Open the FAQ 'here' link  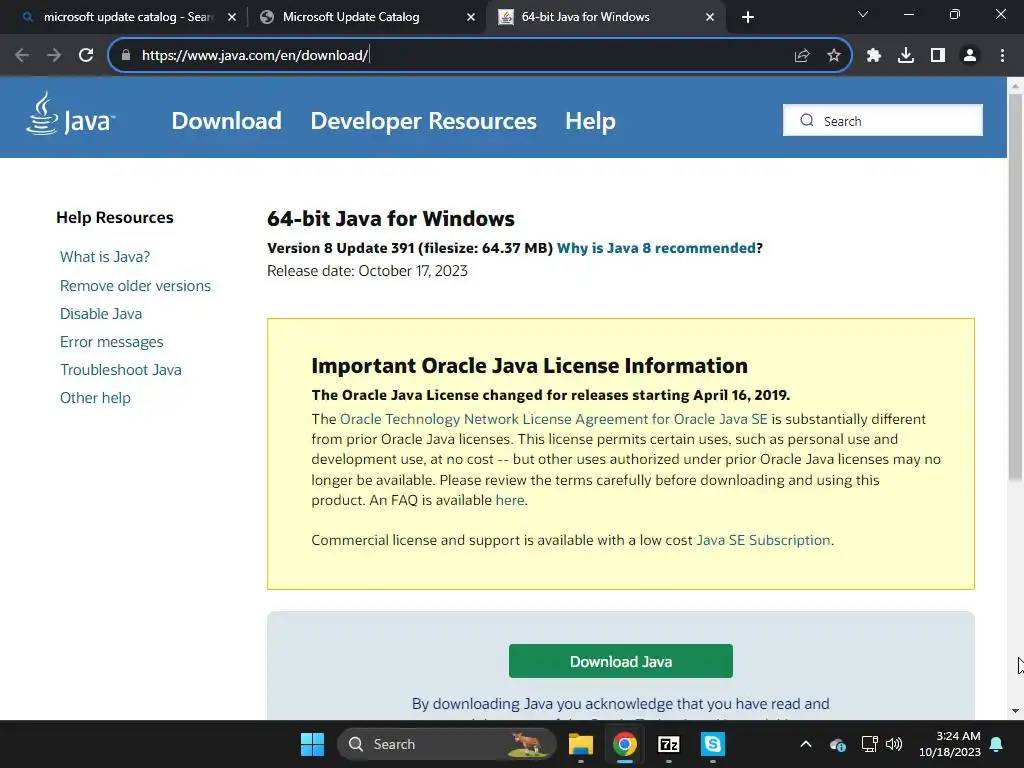[x=510, y=500]
